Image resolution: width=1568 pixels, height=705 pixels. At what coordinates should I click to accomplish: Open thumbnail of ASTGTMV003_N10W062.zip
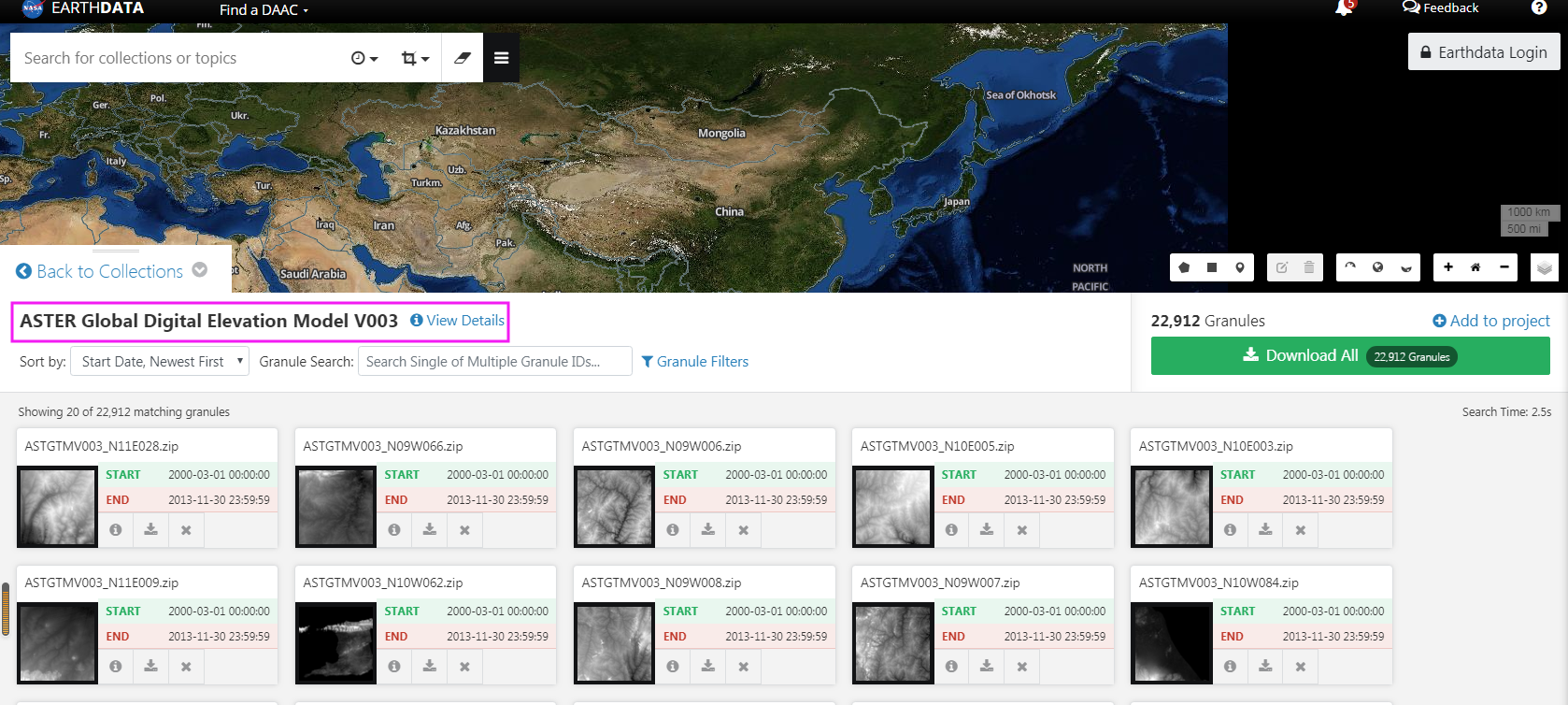click(336, 643)
